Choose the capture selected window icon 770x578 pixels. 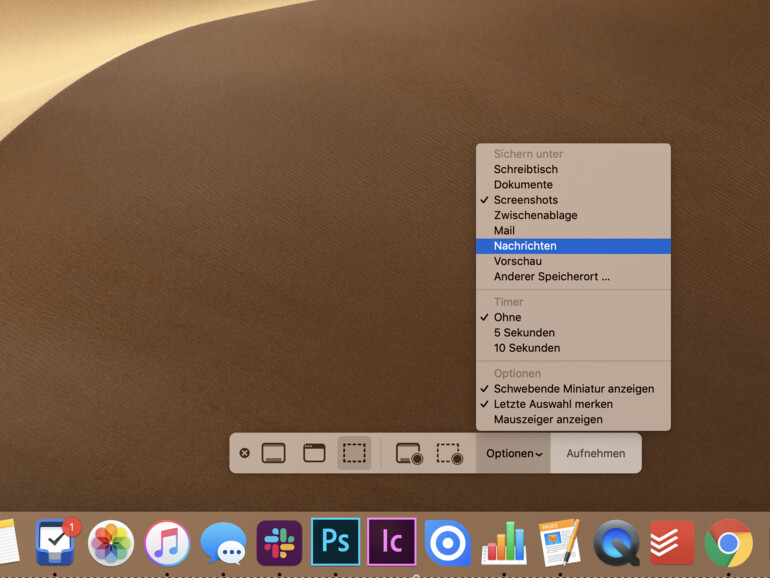(x=314, y=453)
